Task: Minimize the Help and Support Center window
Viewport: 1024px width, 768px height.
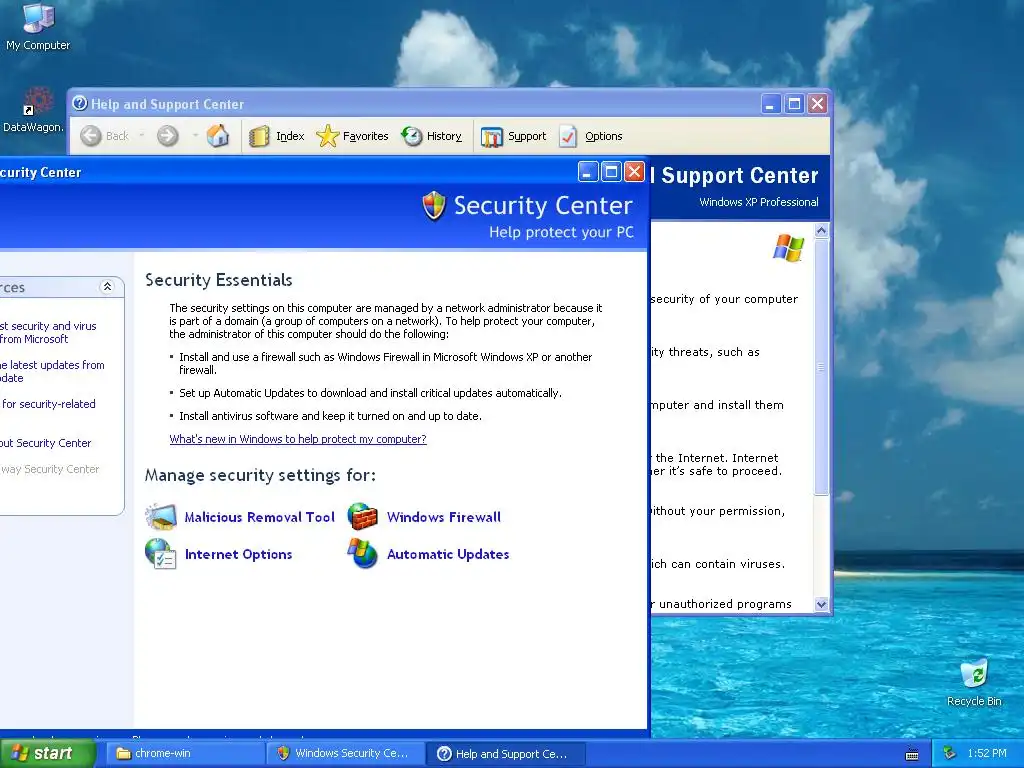Action: [771, 104]
